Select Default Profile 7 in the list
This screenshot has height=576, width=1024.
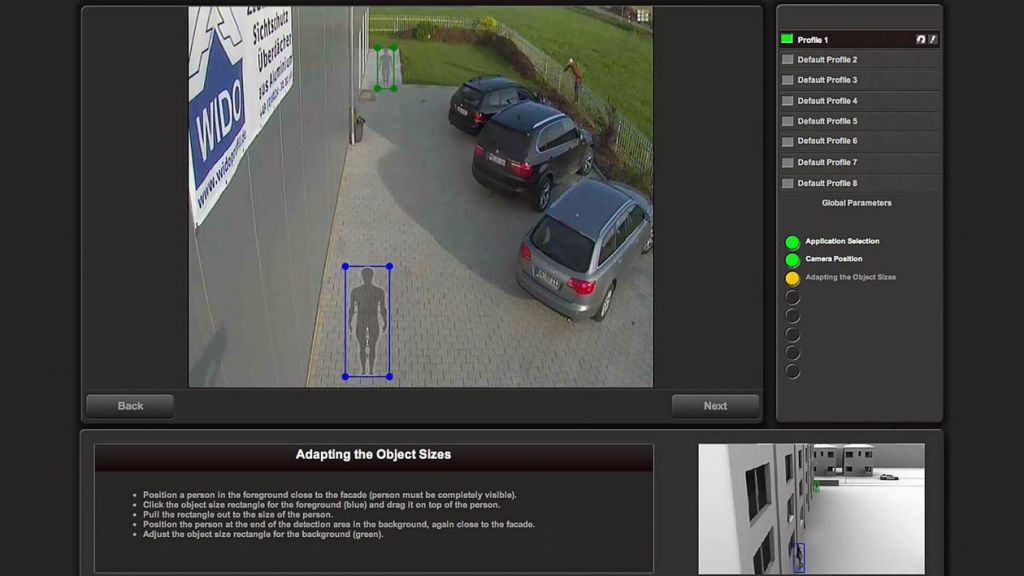click(827, 162)
